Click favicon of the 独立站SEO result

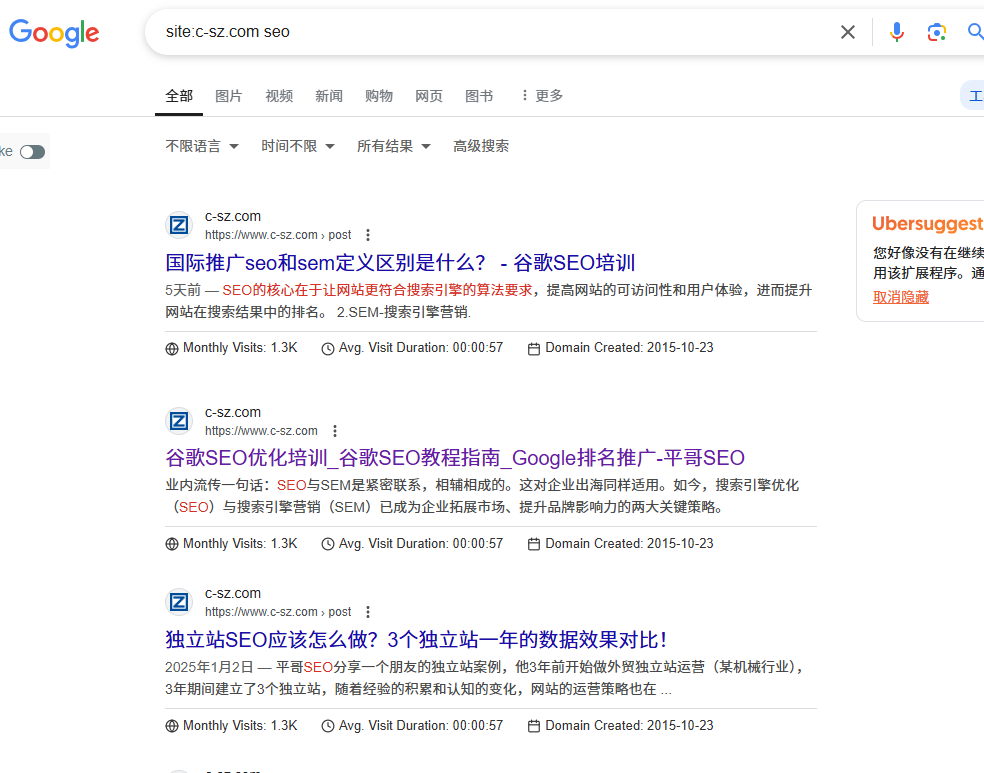coord(179,602)
